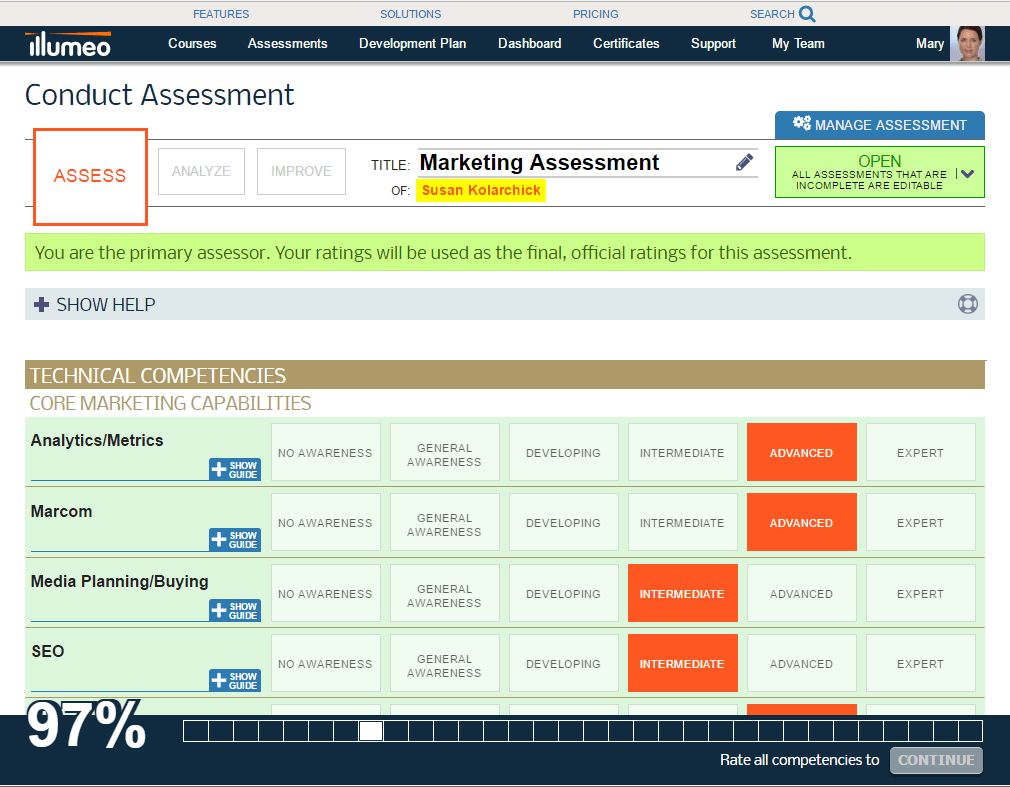Show guide for Analytics/Metrics

[x=235, y=469]
